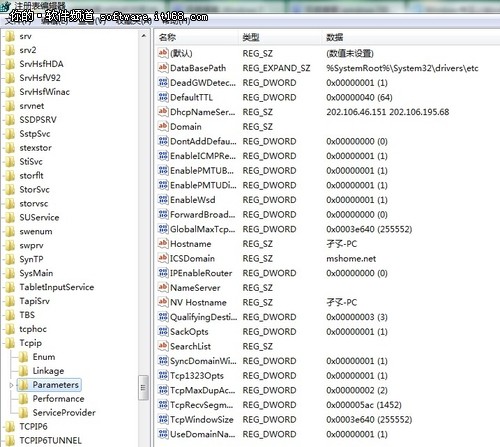The image size is (500, 447).
Task: Select the SSDPSRV folder icon
Action: pyautogui.click(x=10, y=120)
